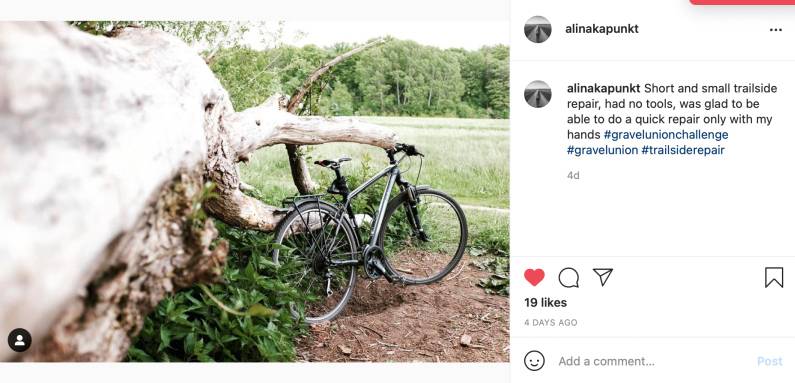
Task: Visit alinakapunkt username in the header
Action: click(602, 29)
